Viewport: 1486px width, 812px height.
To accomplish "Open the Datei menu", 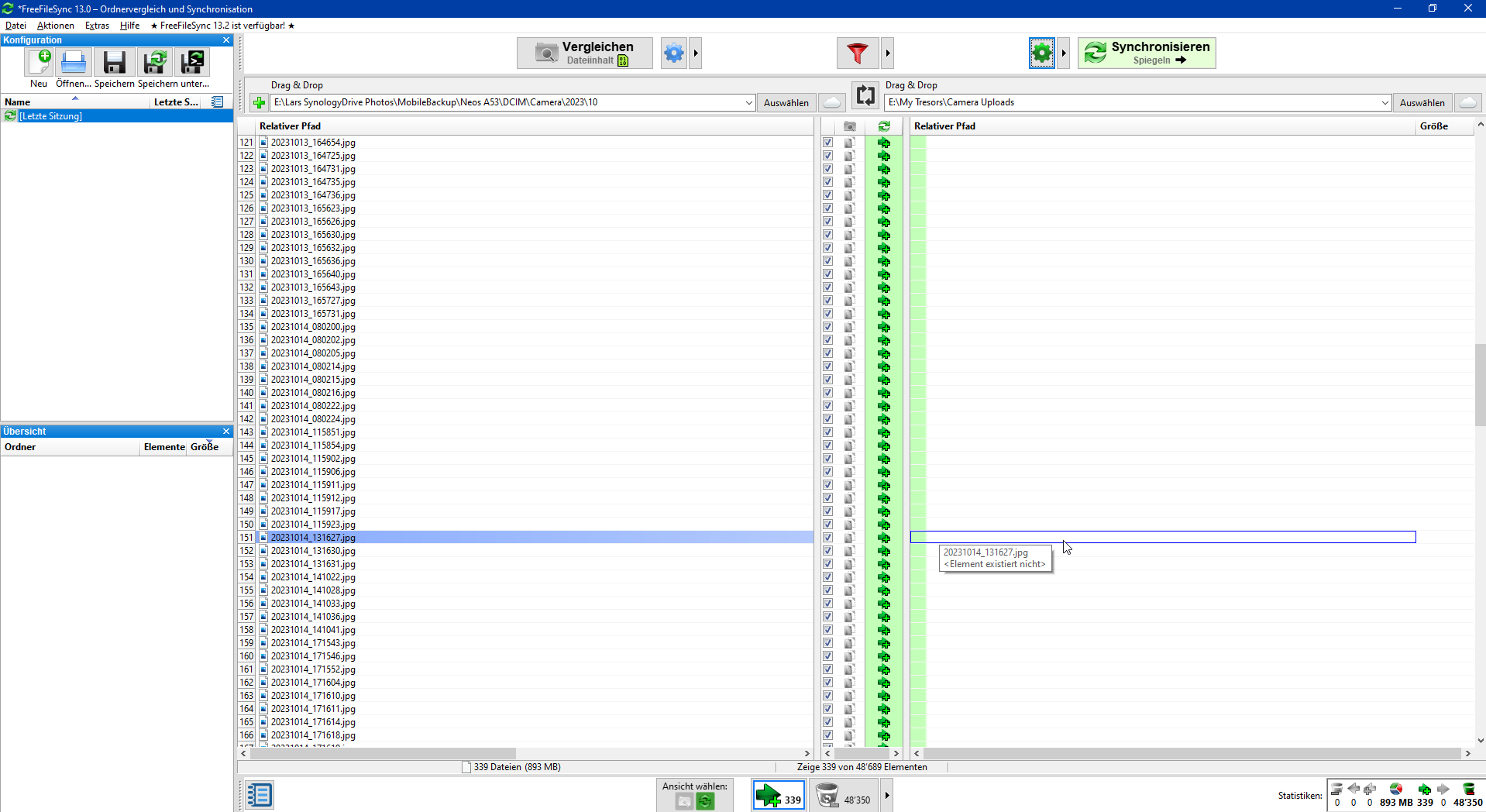I will (15, 26).
